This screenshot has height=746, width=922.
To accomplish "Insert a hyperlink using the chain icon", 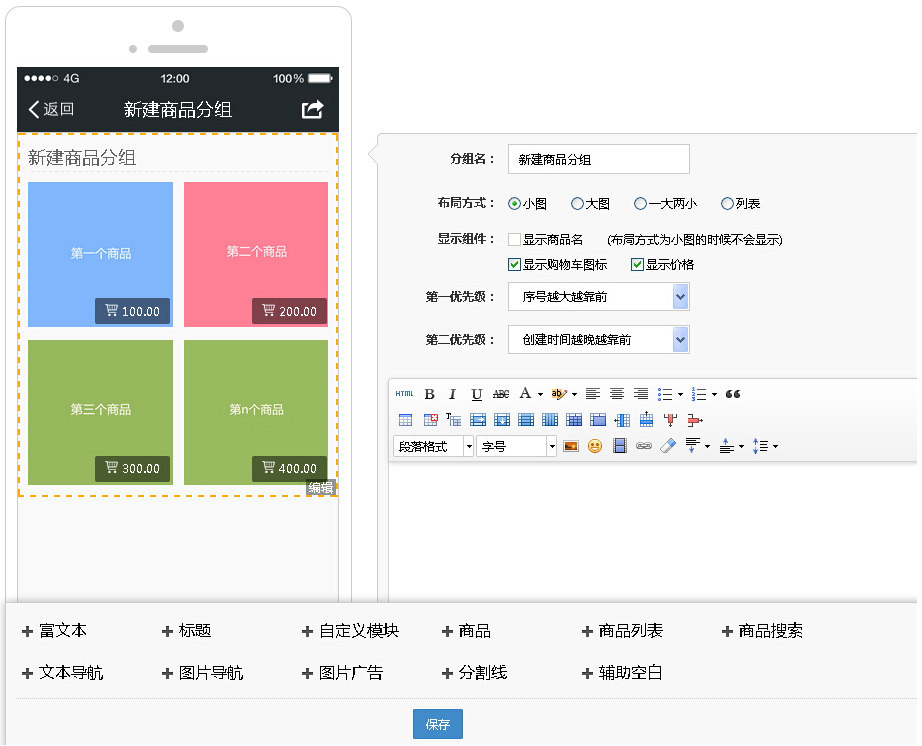I will tap(644, 446).
